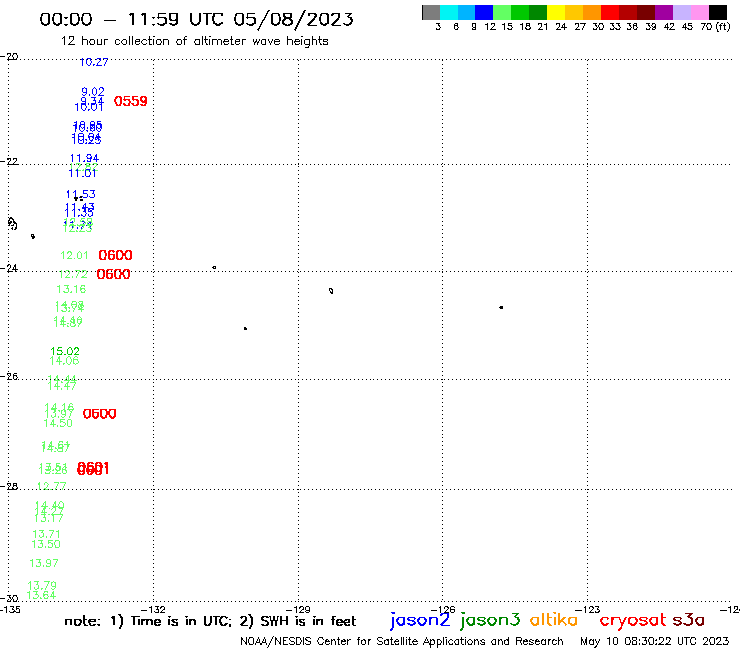The width and height of the screenshot is (740, 650).
Task: Click the dark green 15.02 value
Action: tap(65, 351)
